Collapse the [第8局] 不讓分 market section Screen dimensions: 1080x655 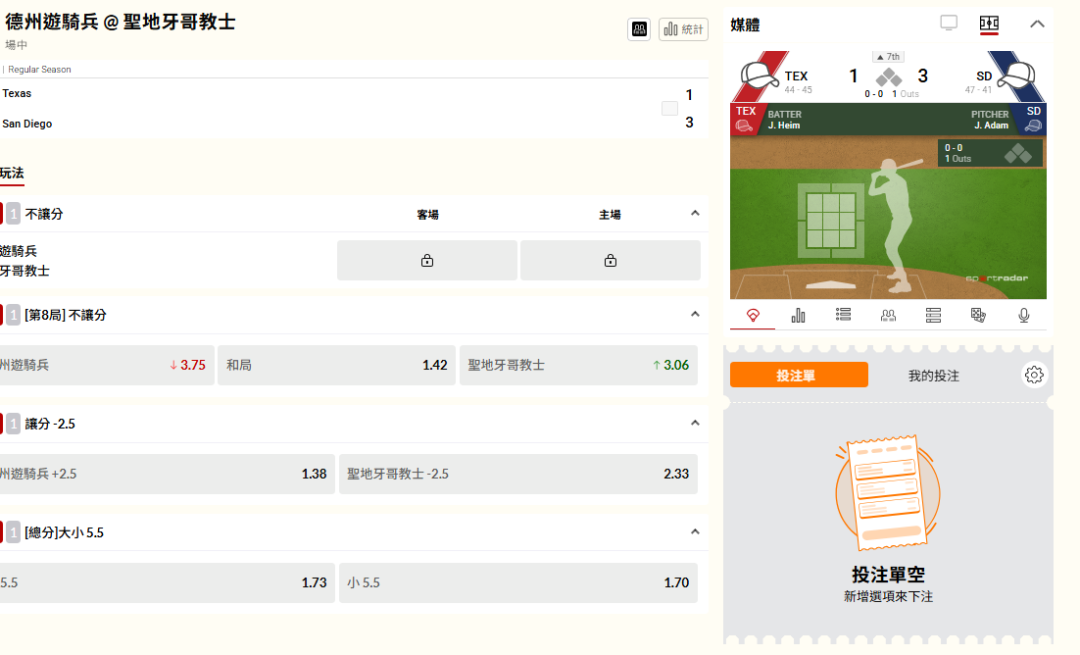(695, 315)
